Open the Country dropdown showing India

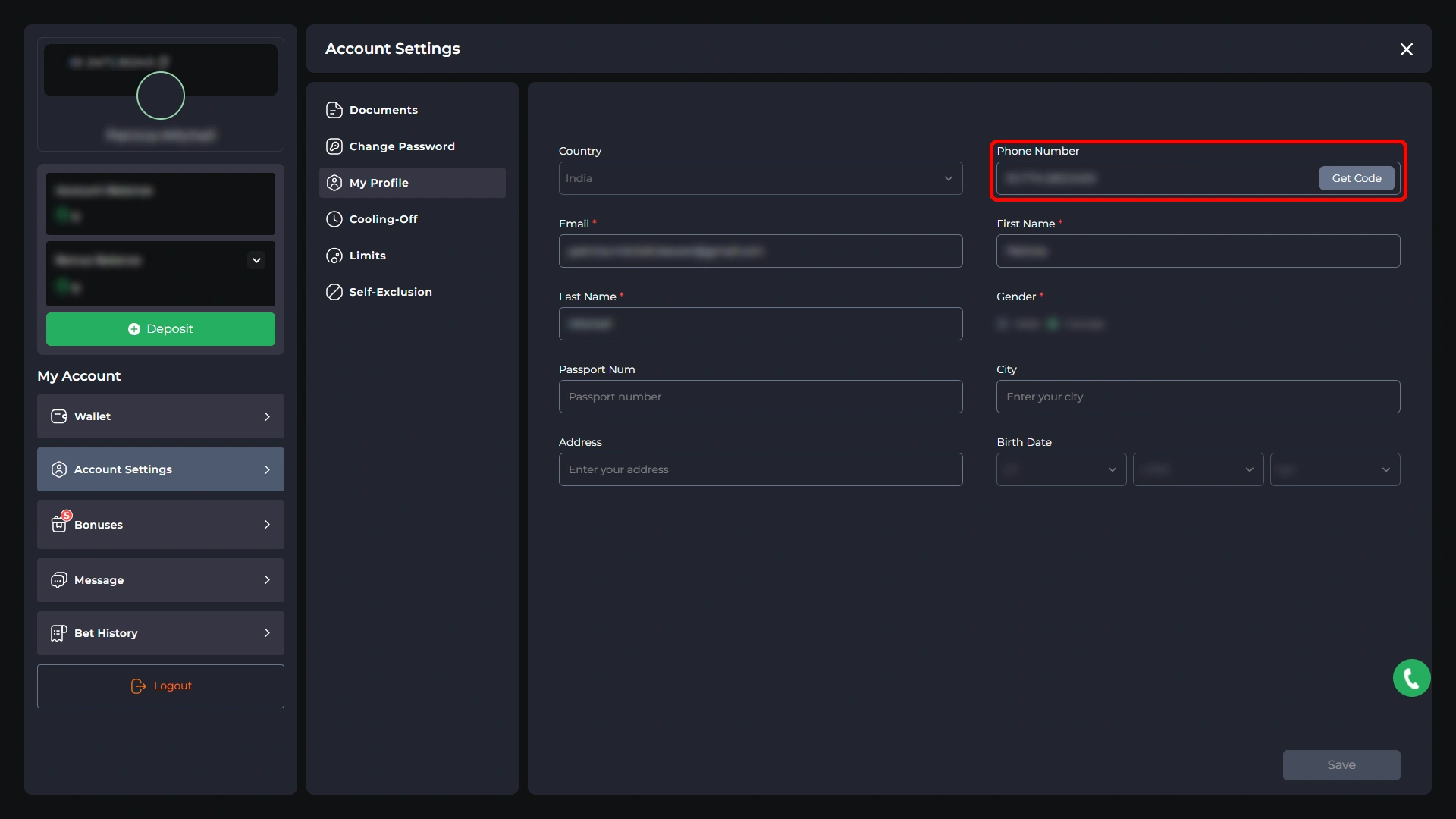coord(761,178)
